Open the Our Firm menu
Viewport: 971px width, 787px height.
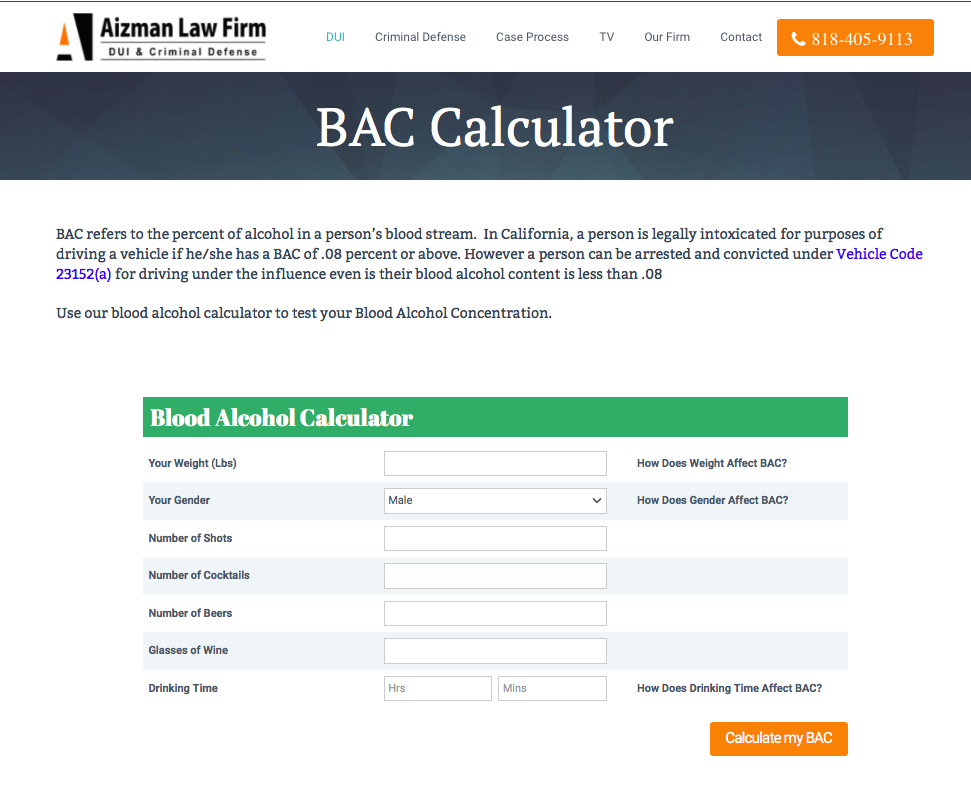coord(667,37)
